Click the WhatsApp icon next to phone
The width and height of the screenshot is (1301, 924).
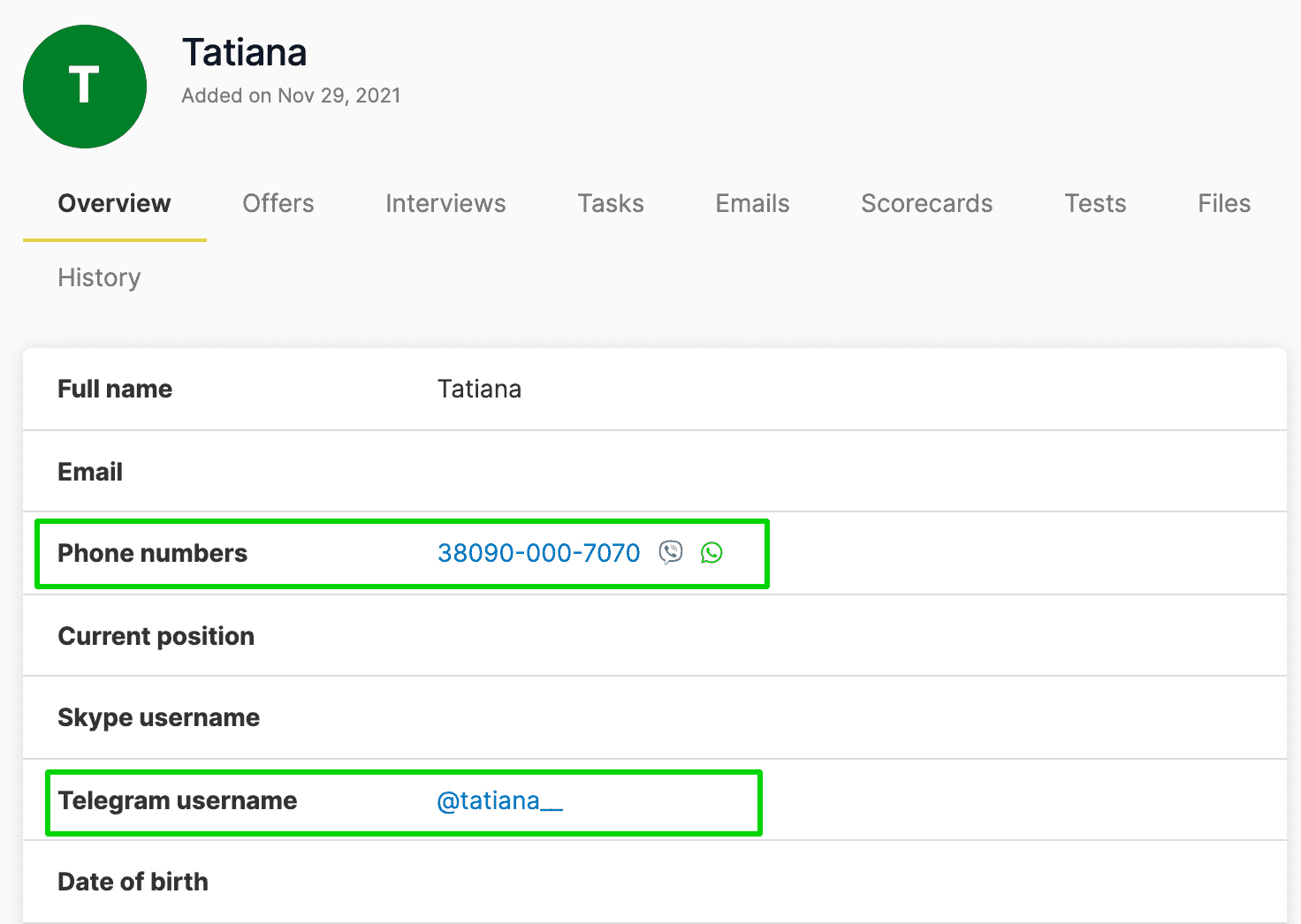click(711, 553)
